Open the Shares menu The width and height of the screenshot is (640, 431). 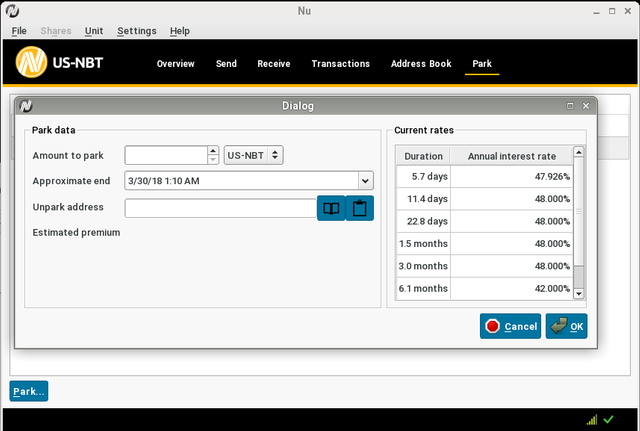point(56,31)
